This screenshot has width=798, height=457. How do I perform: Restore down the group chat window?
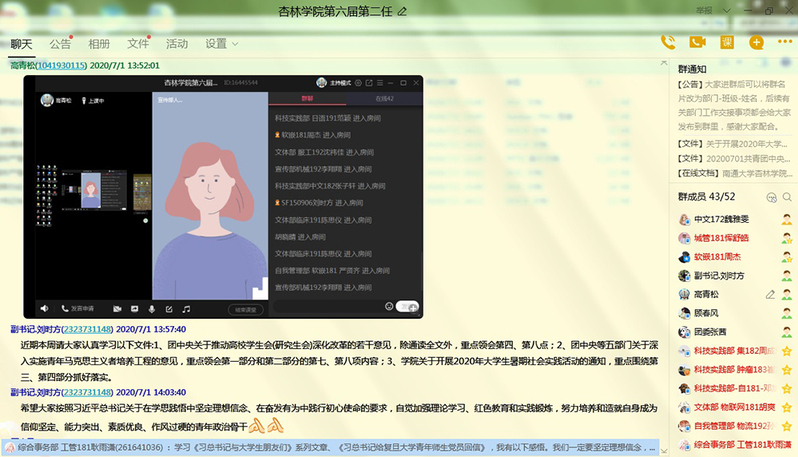[x=769, y=10]
